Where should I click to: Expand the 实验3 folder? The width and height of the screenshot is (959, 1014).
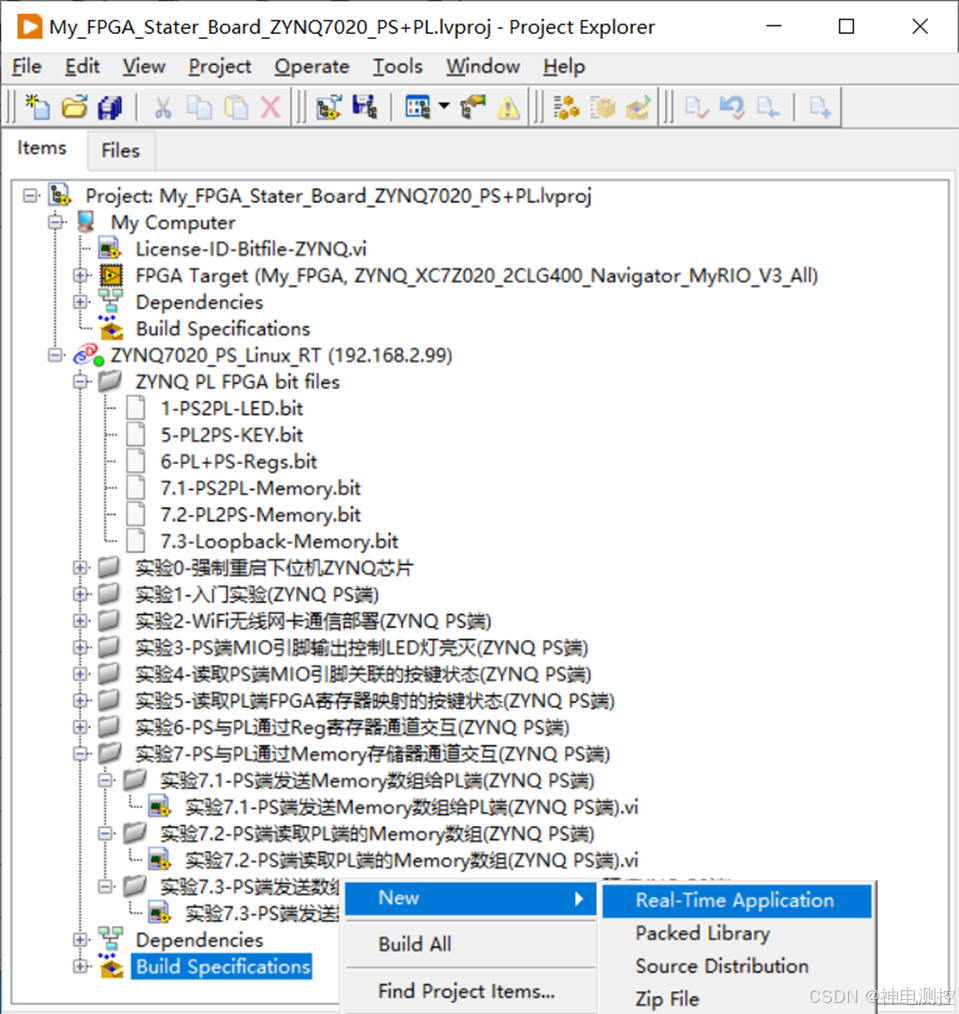point(80,647)
